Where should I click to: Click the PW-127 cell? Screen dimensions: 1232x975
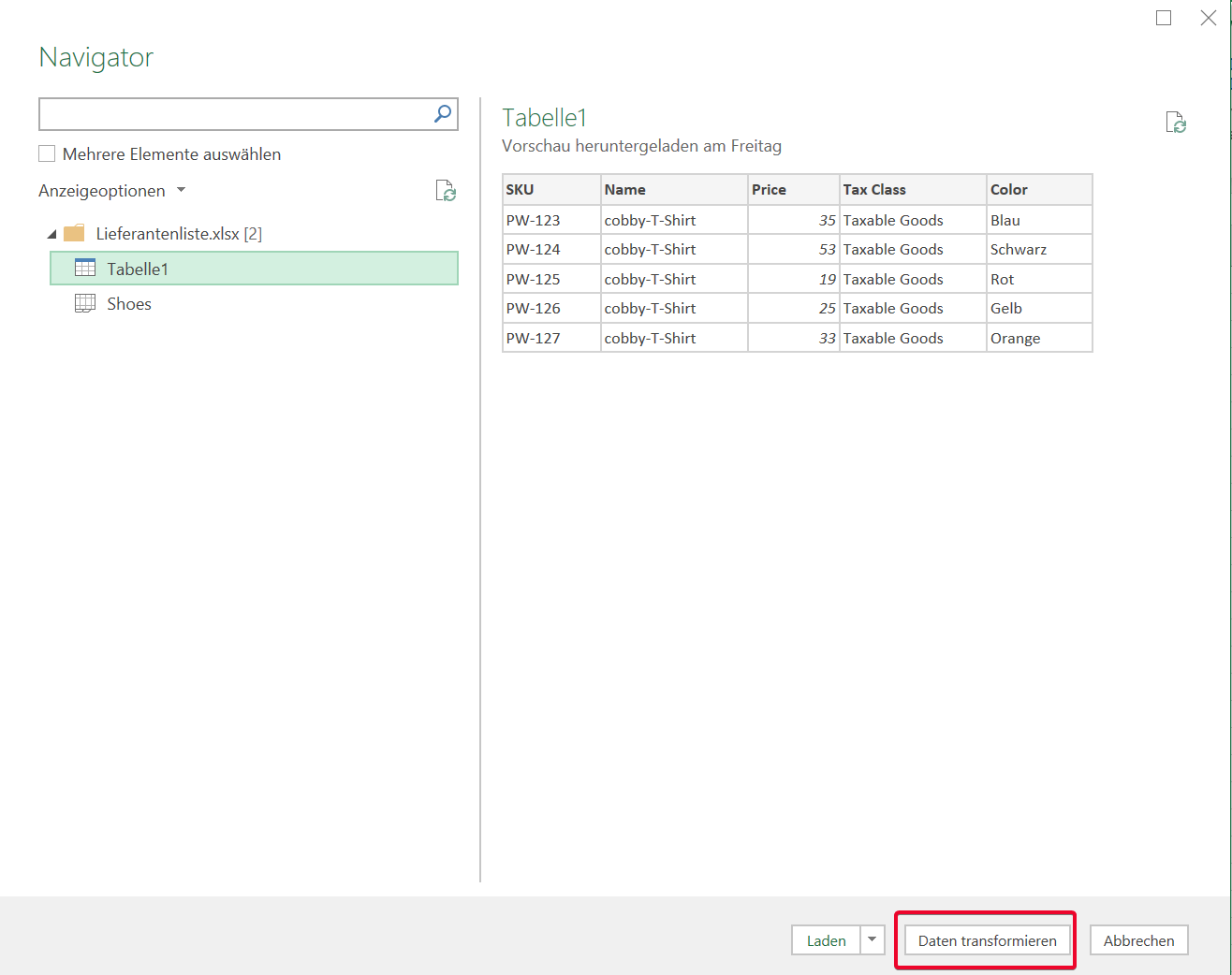tap(551, 338)
